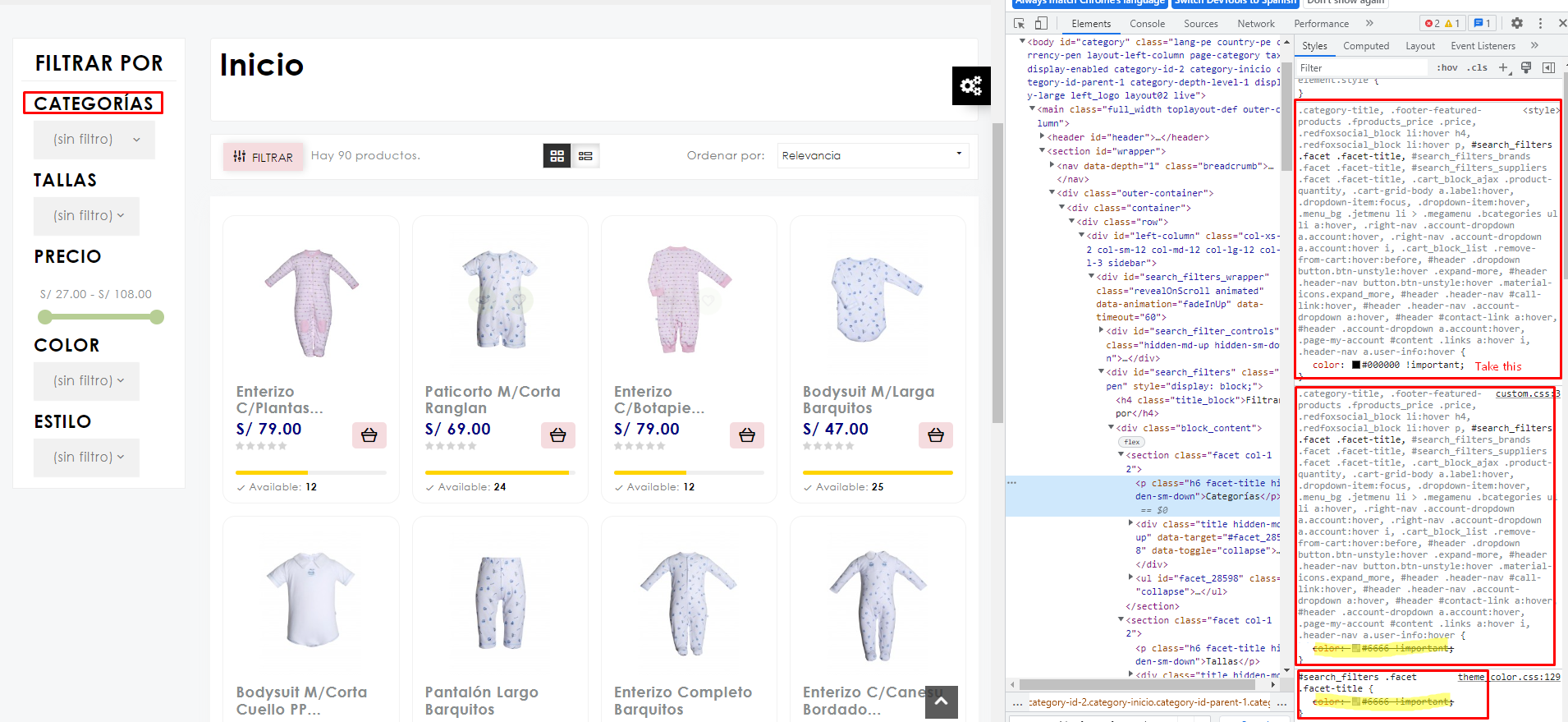Screen dimensions: 1568x722
Task: Switch to list view layout
Action: coord(585,156)
